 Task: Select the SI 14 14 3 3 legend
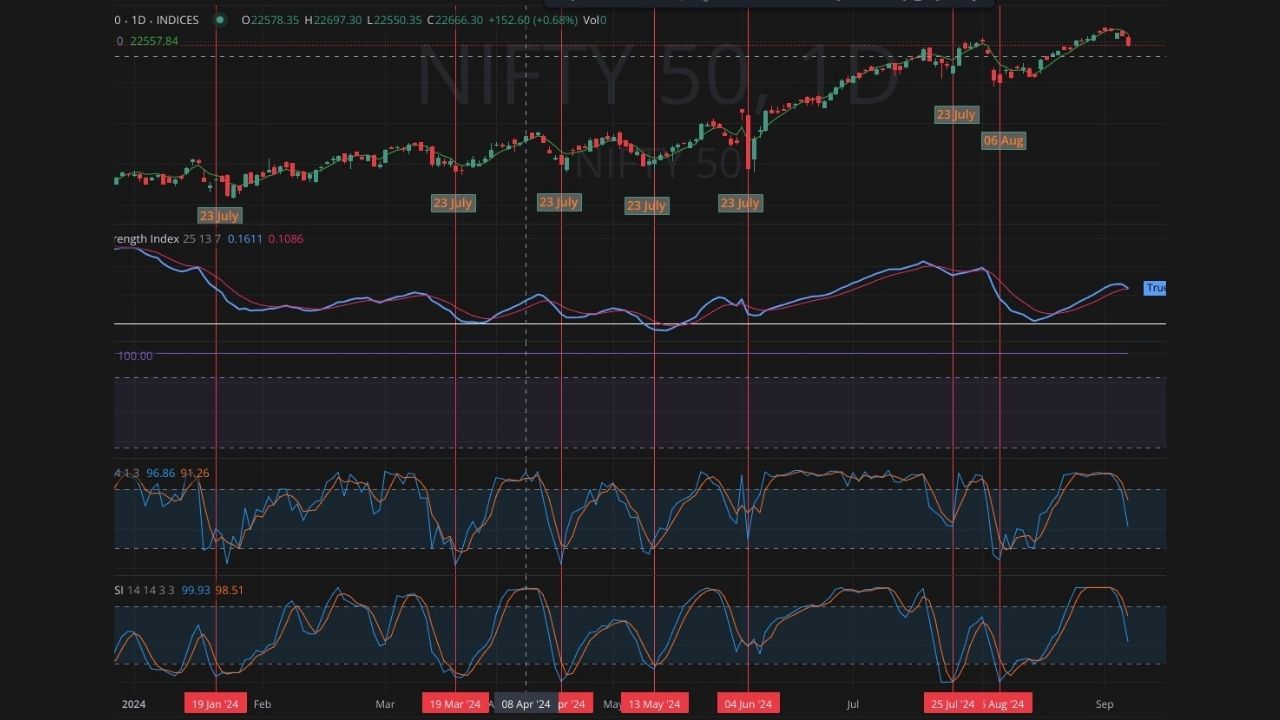144,590
